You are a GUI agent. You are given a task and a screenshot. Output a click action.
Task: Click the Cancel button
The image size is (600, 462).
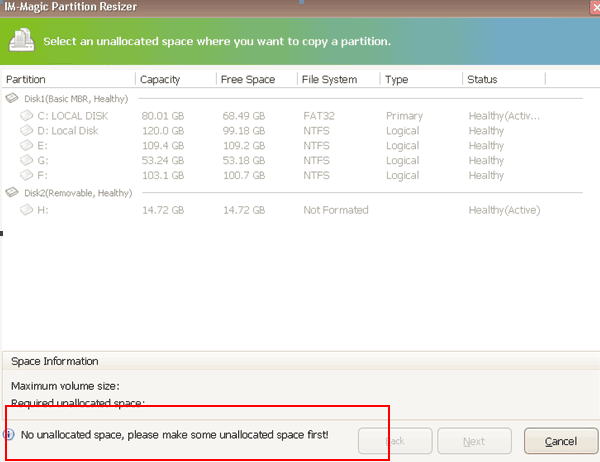[561, 441]
